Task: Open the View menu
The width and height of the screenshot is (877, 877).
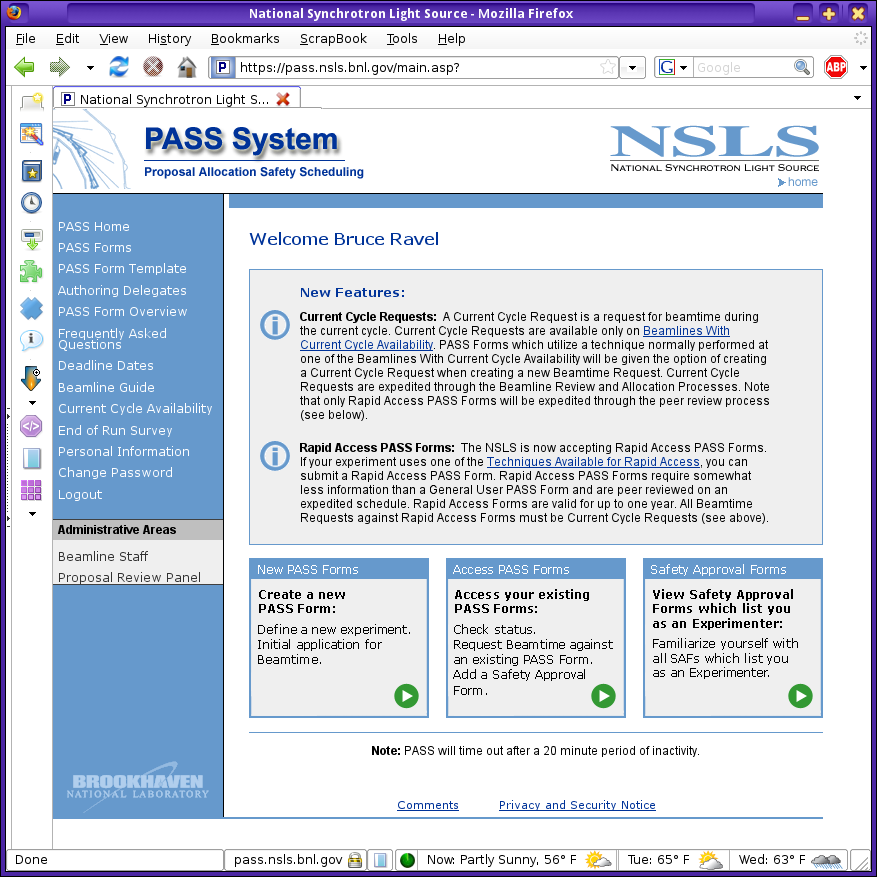Action: pos(114,39)
